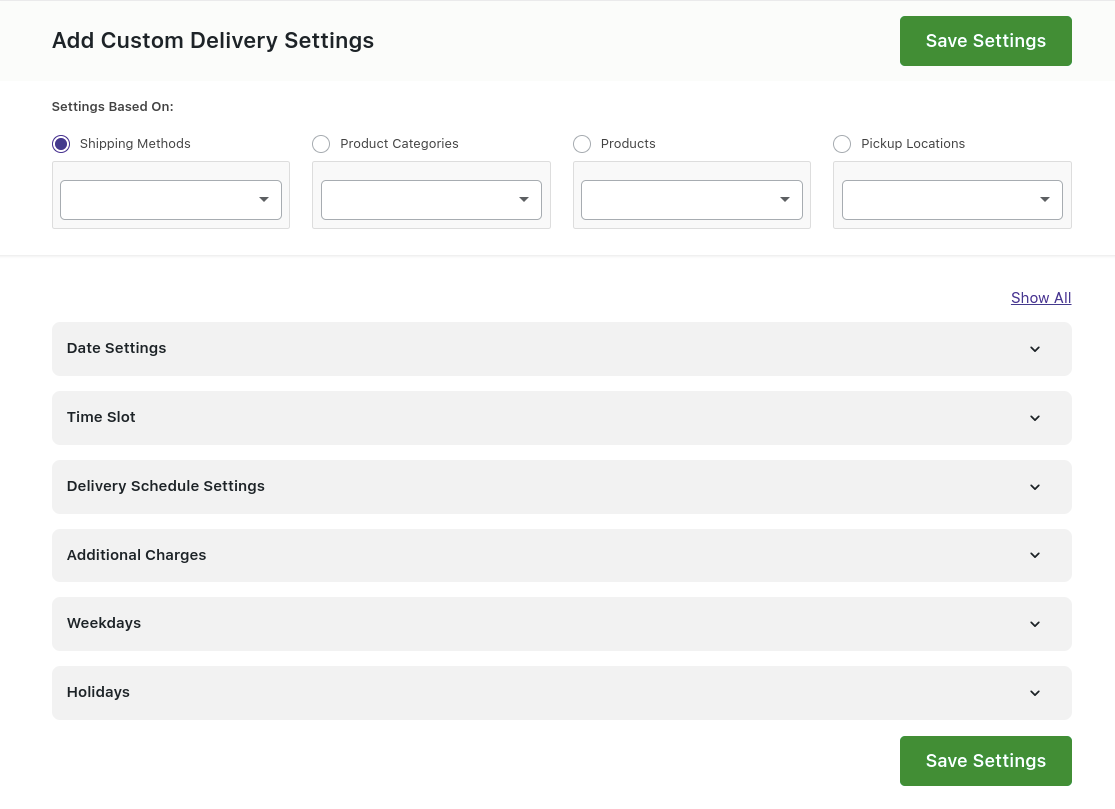Click the Weekdays chevron icon

click(1035, 624)
